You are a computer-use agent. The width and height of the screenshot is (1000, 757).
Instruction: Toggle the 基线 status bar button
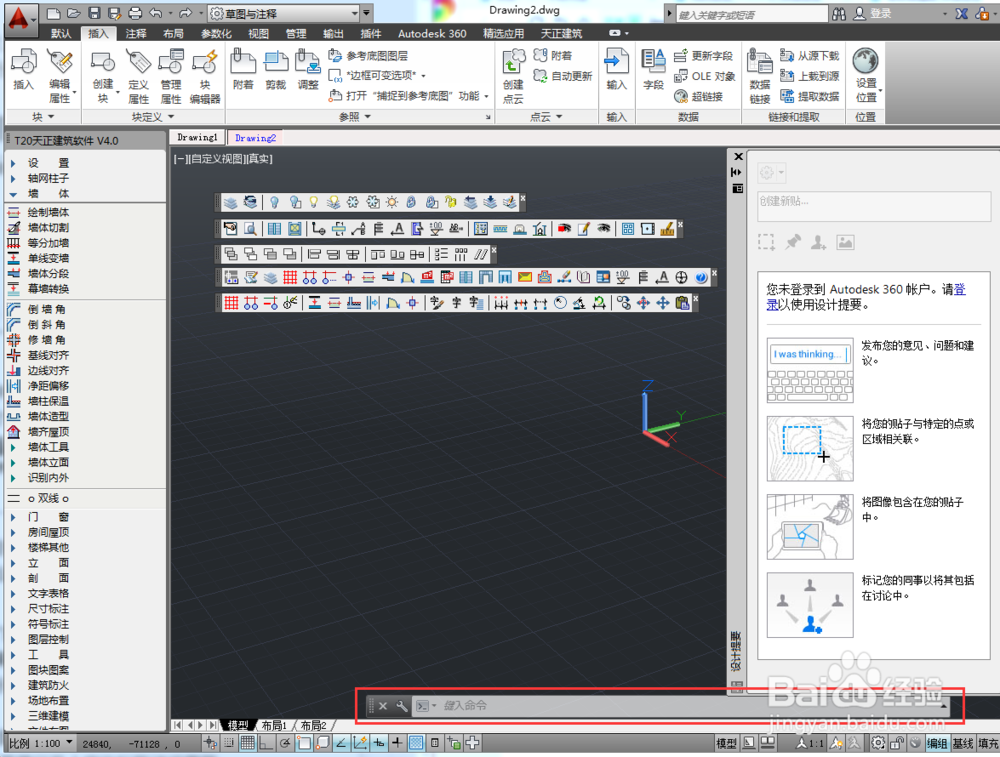(963, 743)
